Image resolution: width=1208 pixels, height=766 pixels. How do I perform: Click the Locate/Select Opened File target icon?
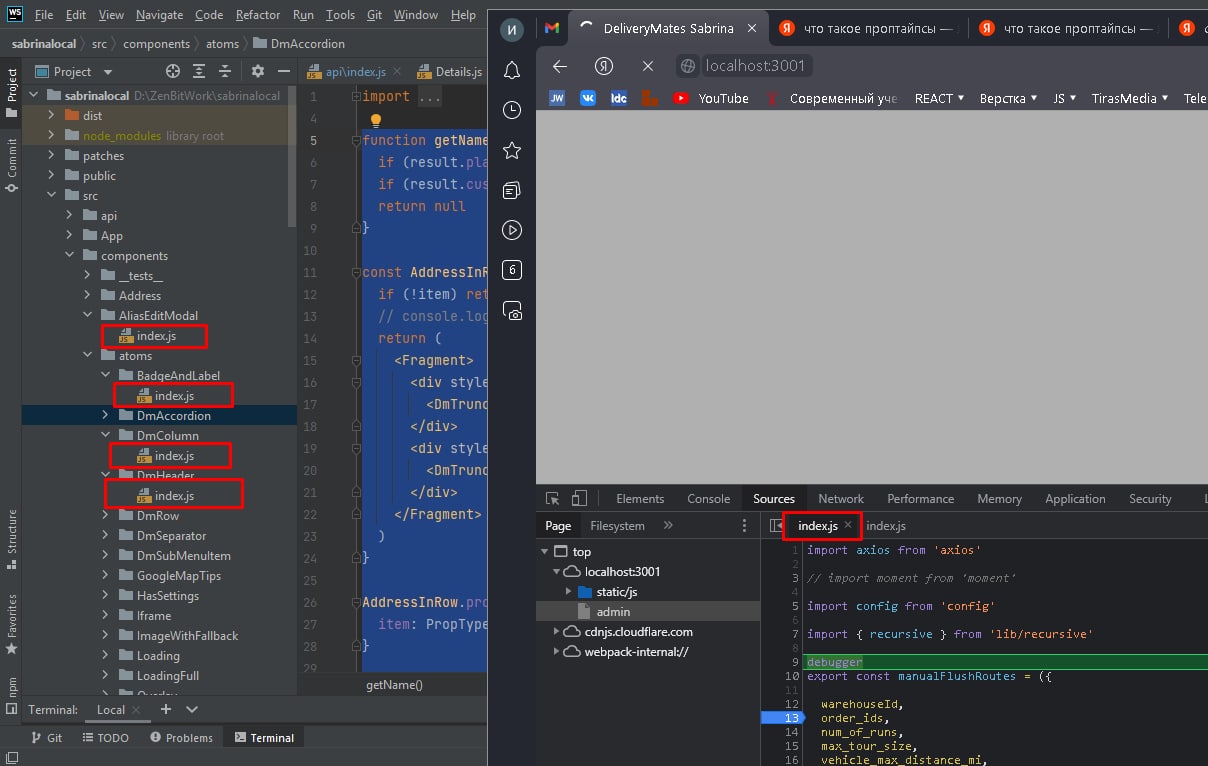point(173,71)
